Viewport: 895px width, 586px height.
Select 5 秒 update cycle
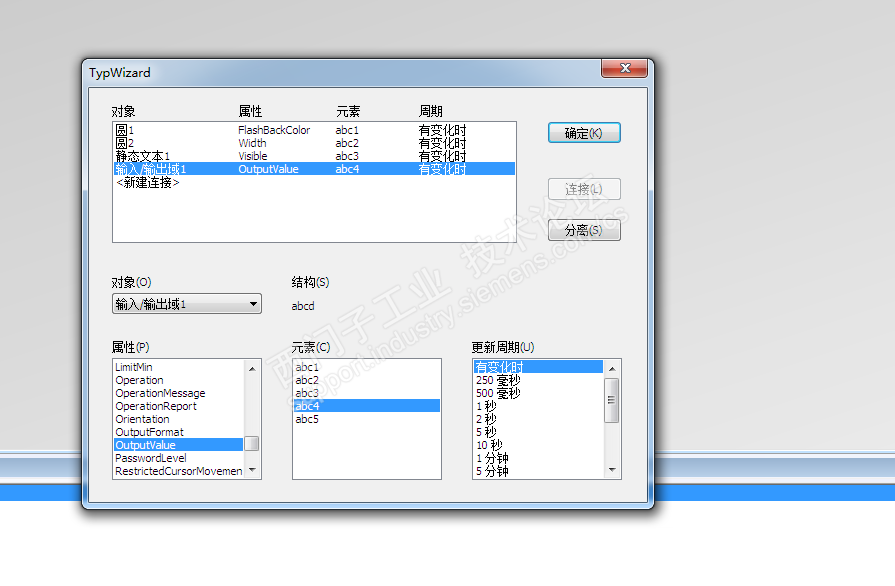click(x=538, y=432)
